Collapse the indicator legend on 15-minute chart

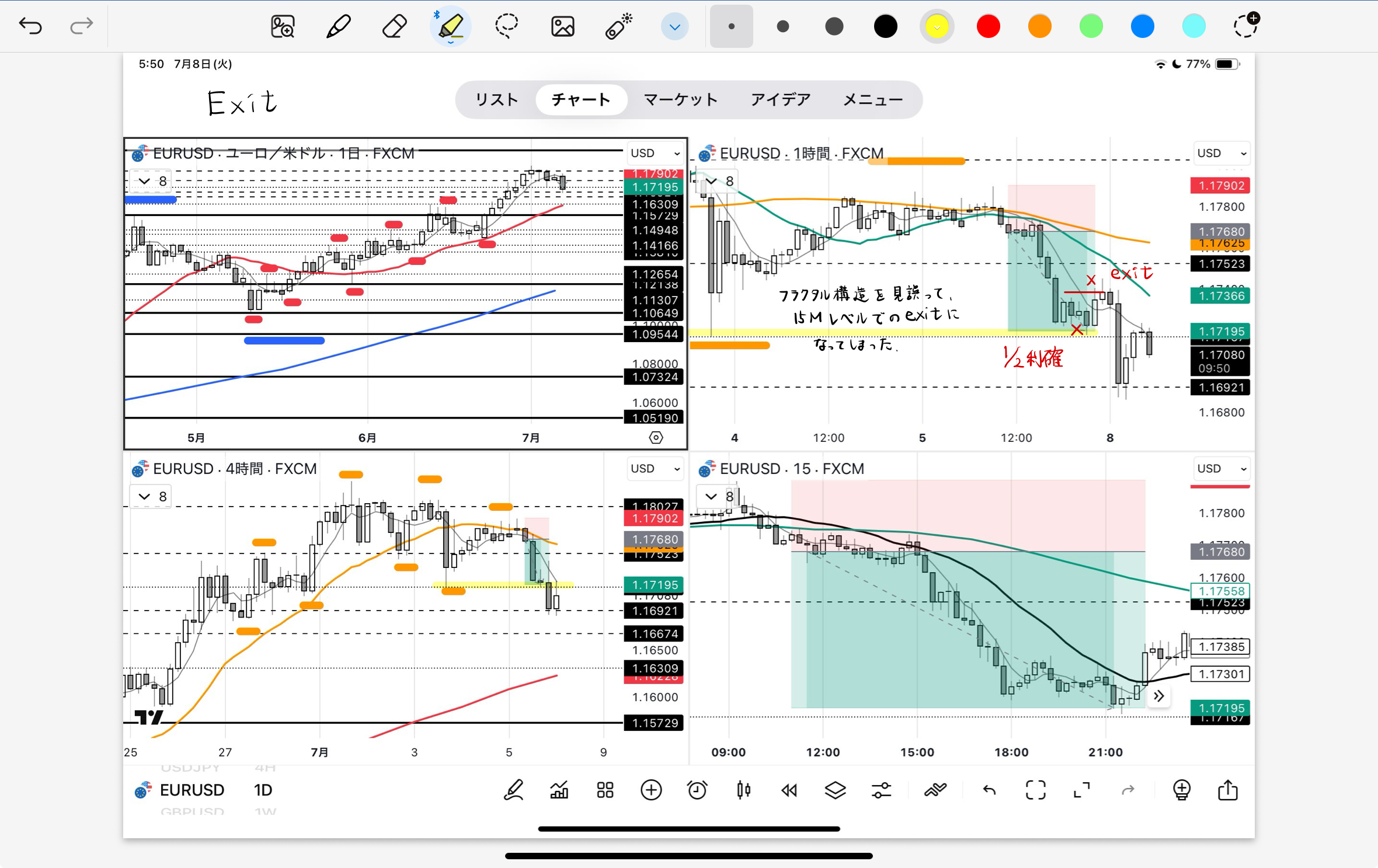coord(718,496)
